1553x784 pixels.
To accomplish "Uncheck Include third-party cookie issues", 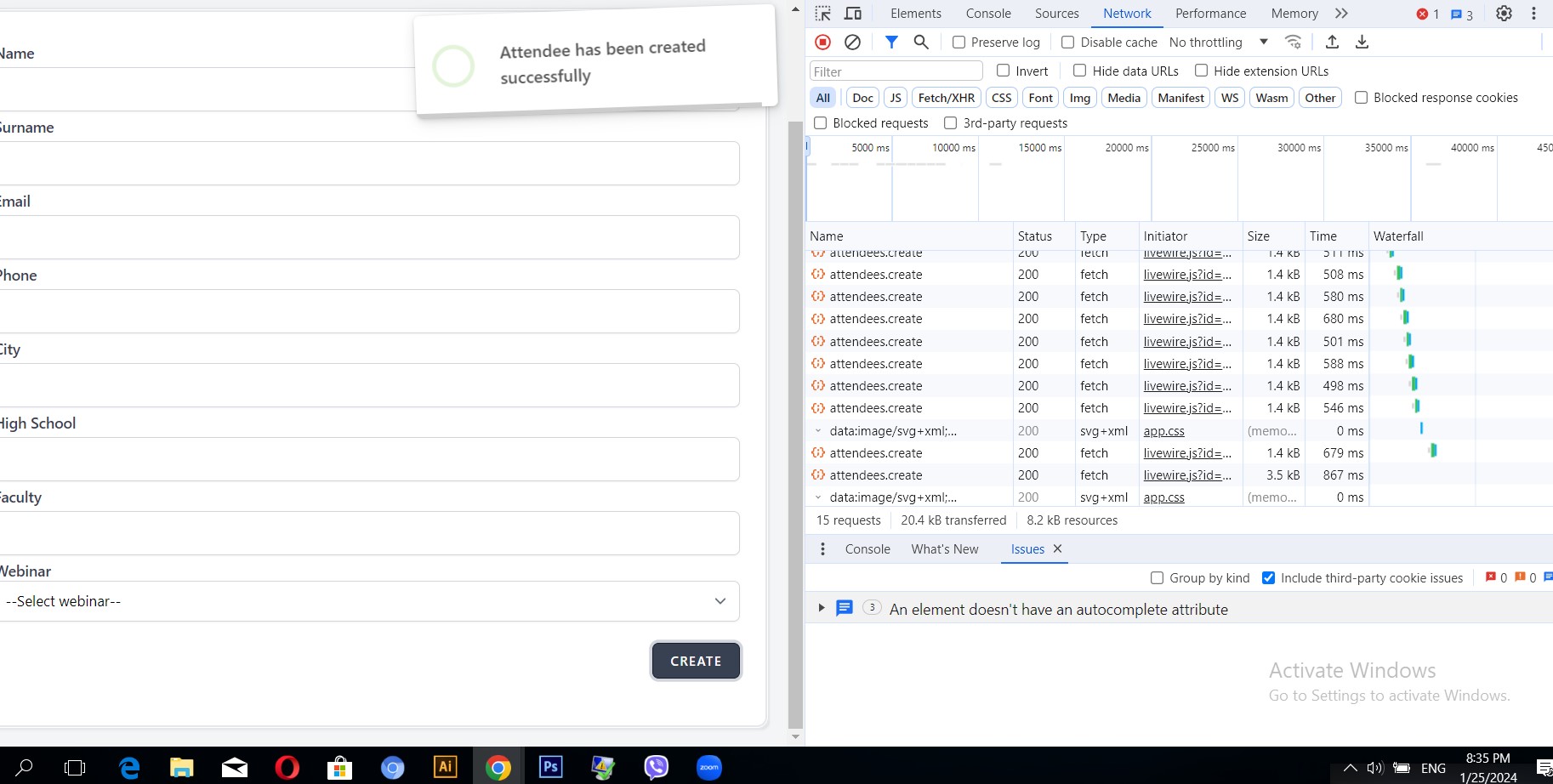I will coord(1268,578).
